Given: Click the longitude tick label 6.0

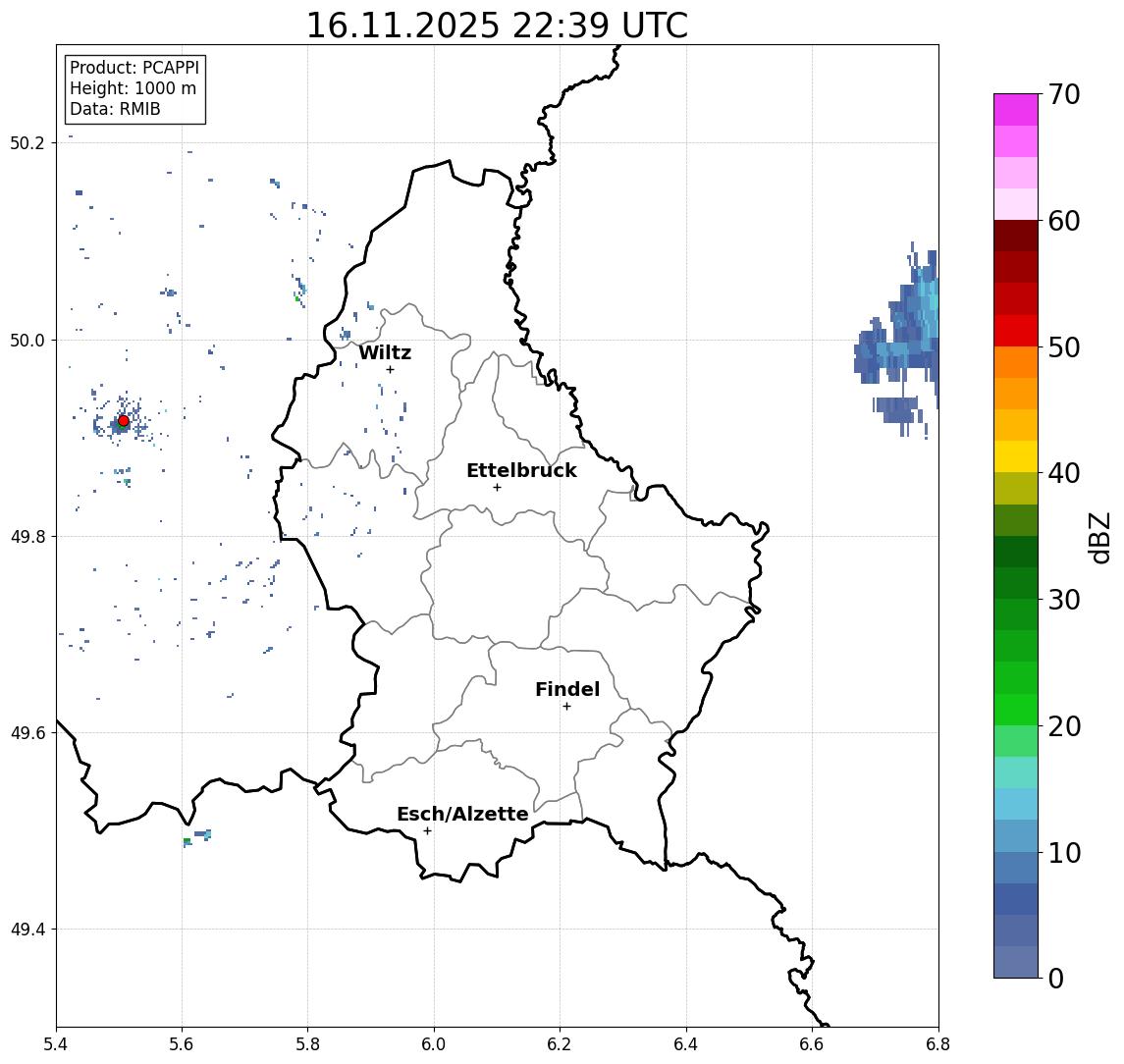Looking at the screenshot, I should tap(434, 1044).
